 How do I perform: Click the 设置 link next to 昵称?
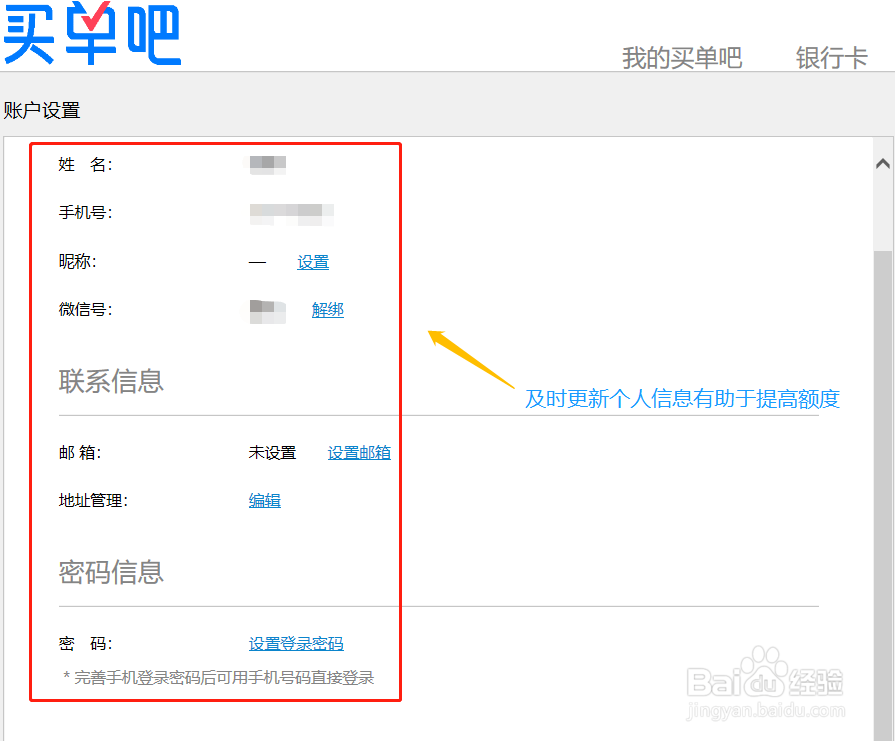pos(313,262)
